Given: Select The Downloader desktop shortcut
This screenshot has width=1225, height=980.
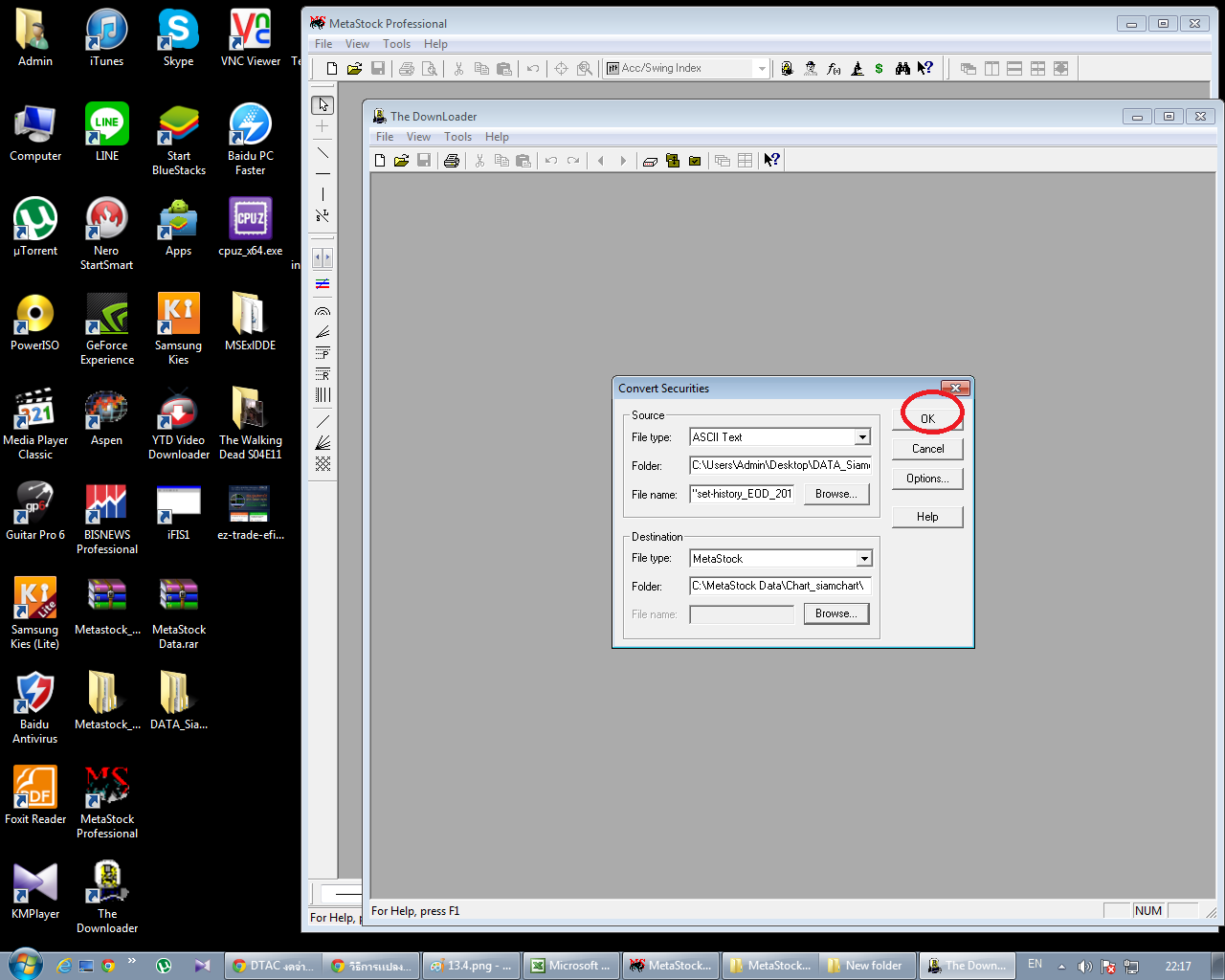Looking at the screenshot, I should click(x=107, y=898).
